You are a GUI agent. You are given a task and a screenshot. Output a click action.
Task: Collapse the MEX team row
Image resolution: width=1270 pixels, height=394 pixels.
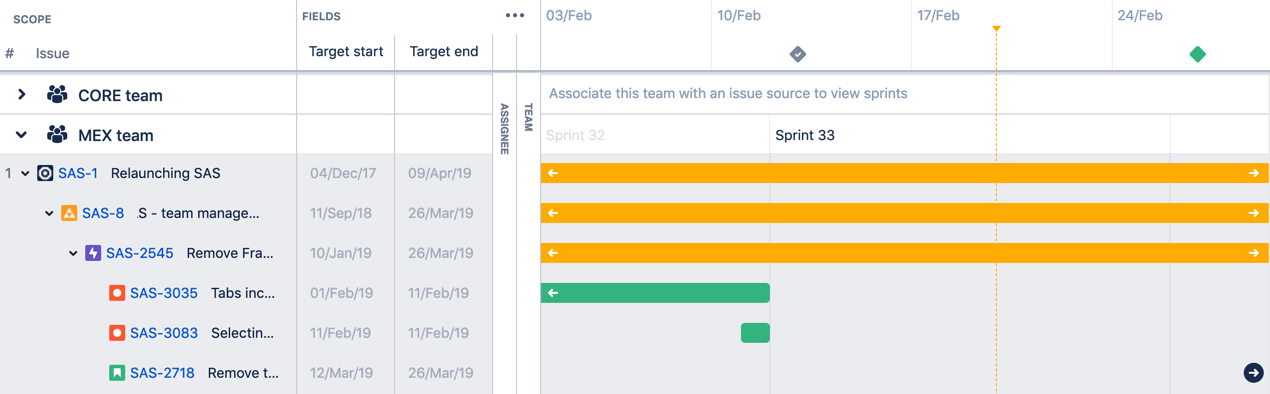pyautogui.click(x=21, y=135)
